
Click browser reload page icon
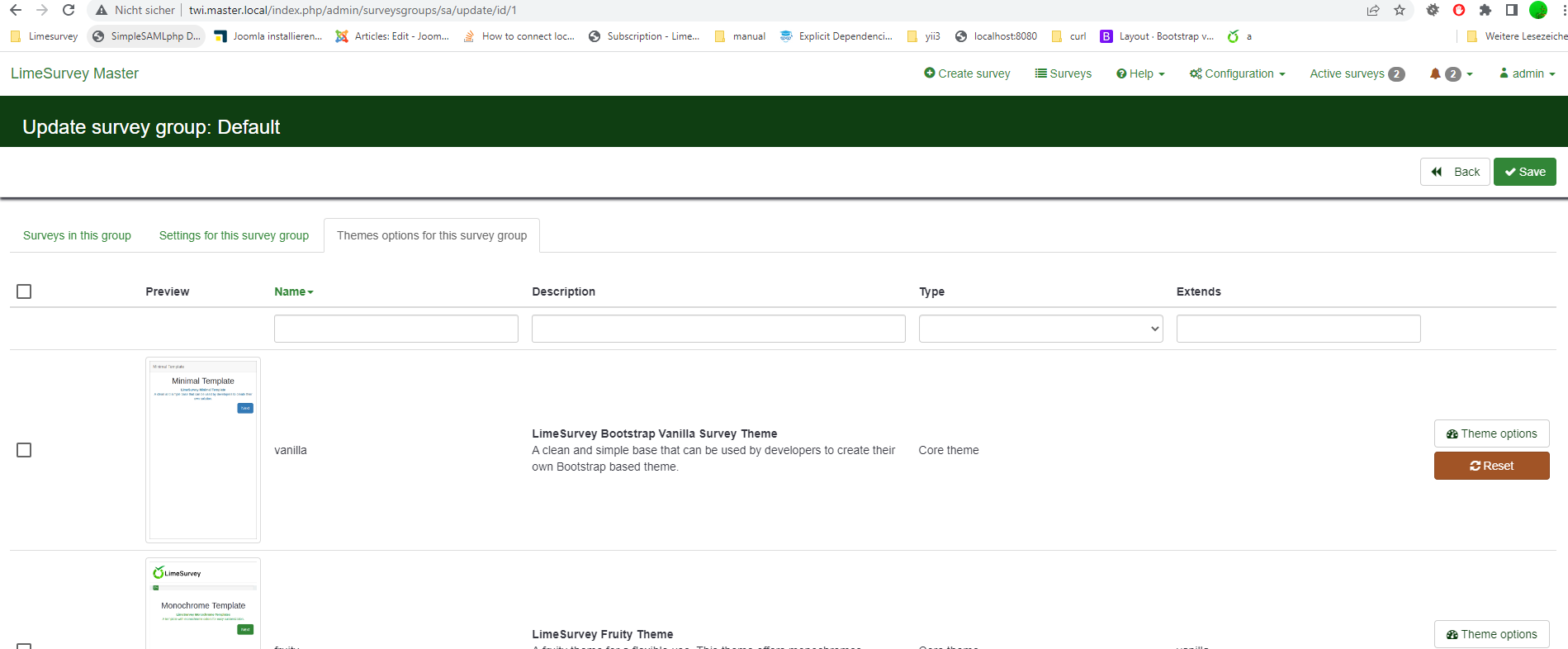[69, 10]
